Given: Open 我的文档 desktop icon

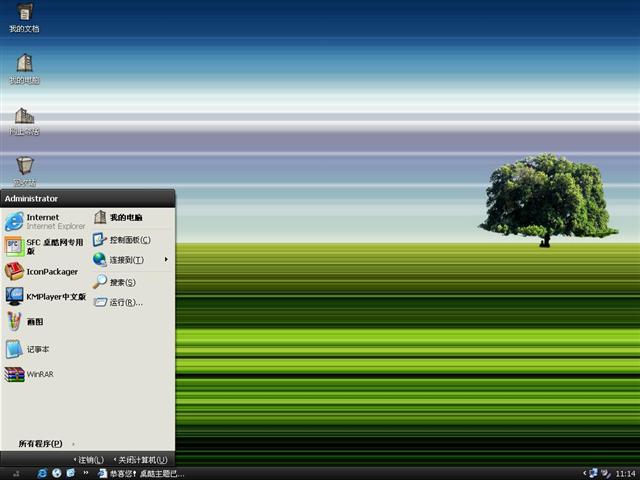Looking at the screenshot, I should point(24,17).
